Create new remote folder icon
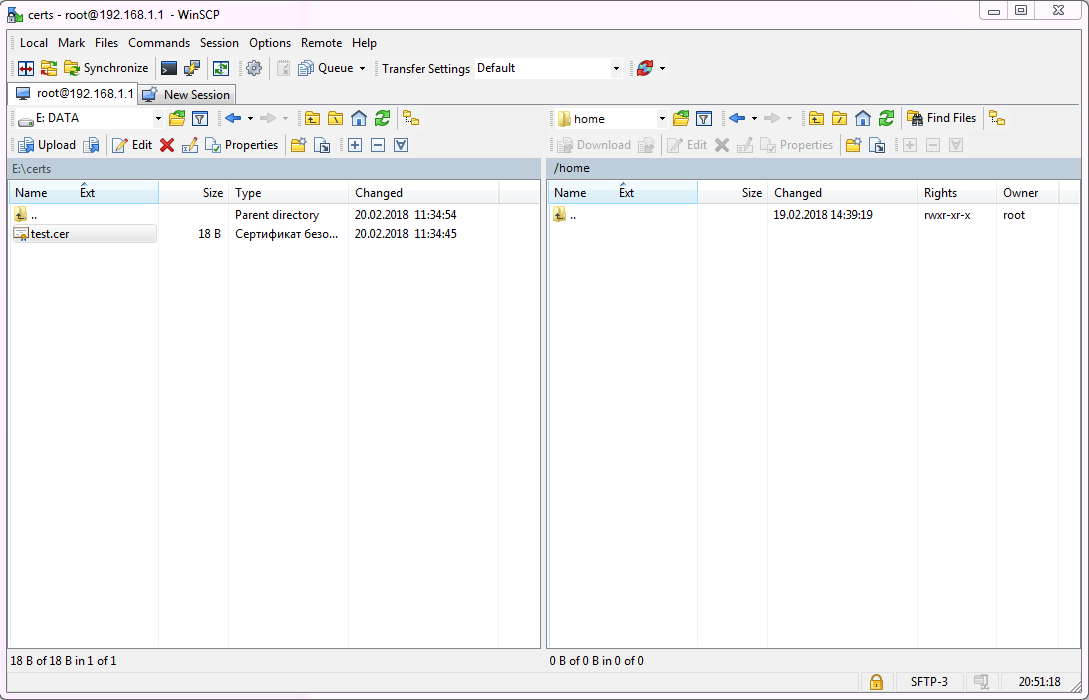The height and width of the screenshot is (700, 1089). point(854,145)
